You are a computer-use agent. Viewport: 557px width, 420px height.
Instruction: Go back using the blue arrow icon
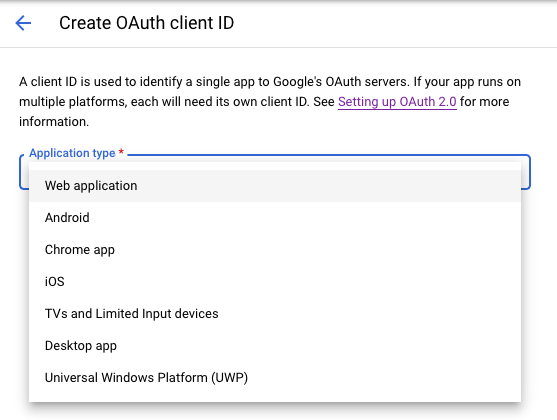(x=23, y=23)
